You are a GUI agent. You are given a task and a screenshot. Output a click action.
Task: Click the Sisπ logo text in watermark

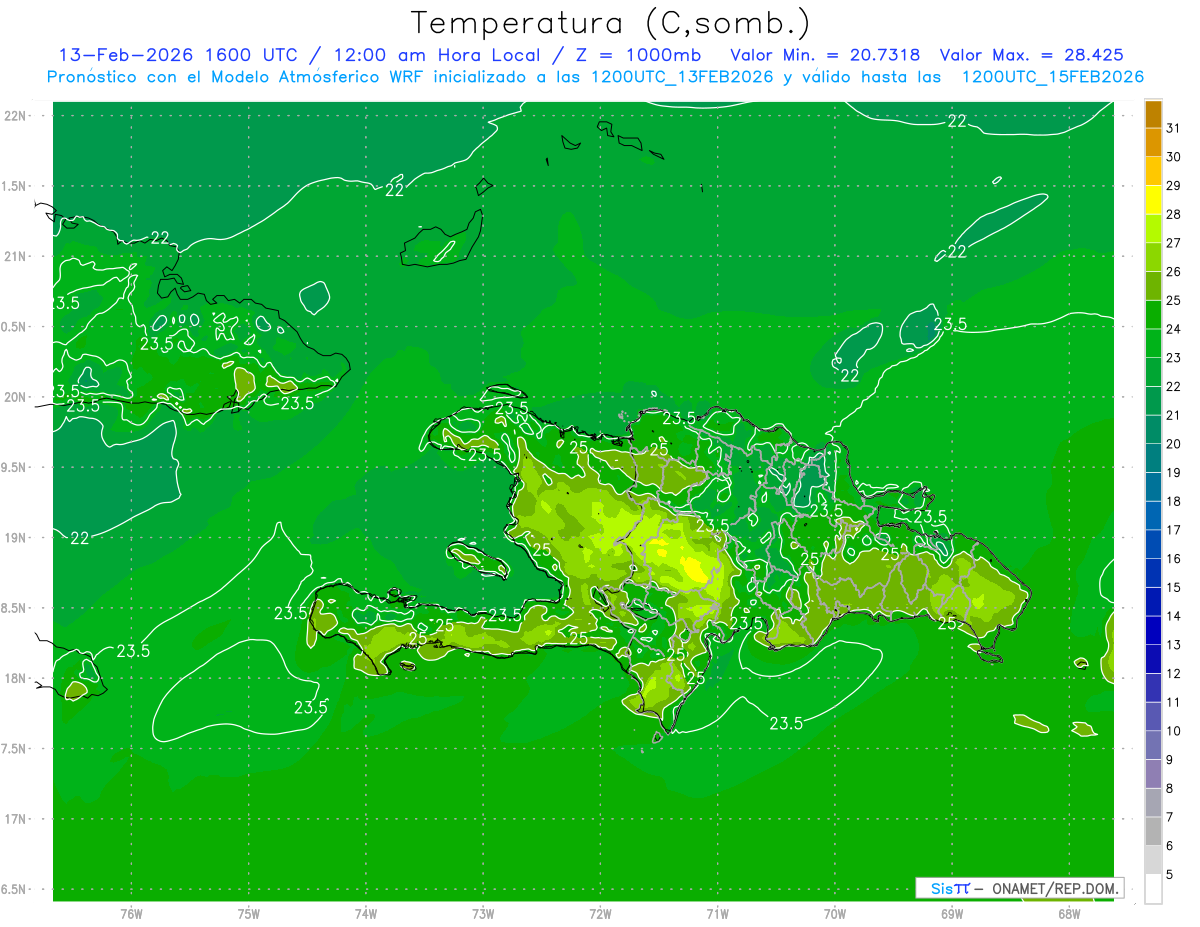pyautogui.click(x=949, y=888)
